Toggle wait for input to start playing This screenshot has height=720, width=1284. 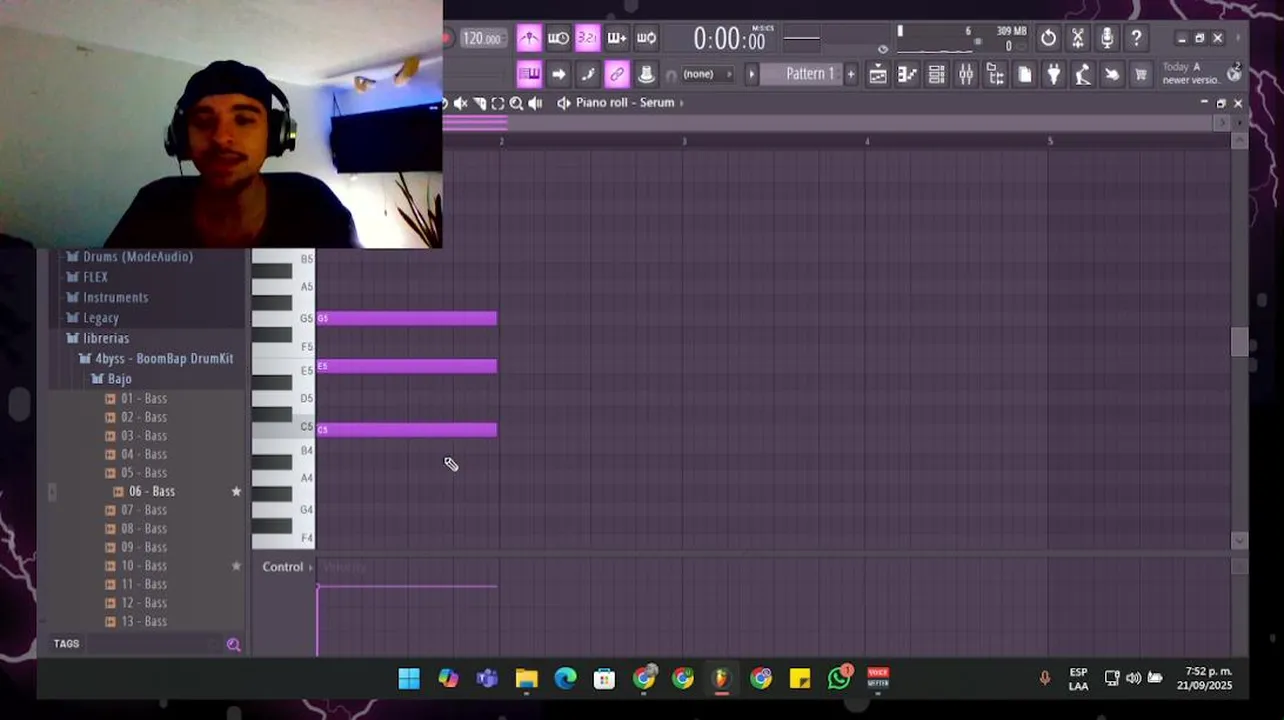[558, 38]
